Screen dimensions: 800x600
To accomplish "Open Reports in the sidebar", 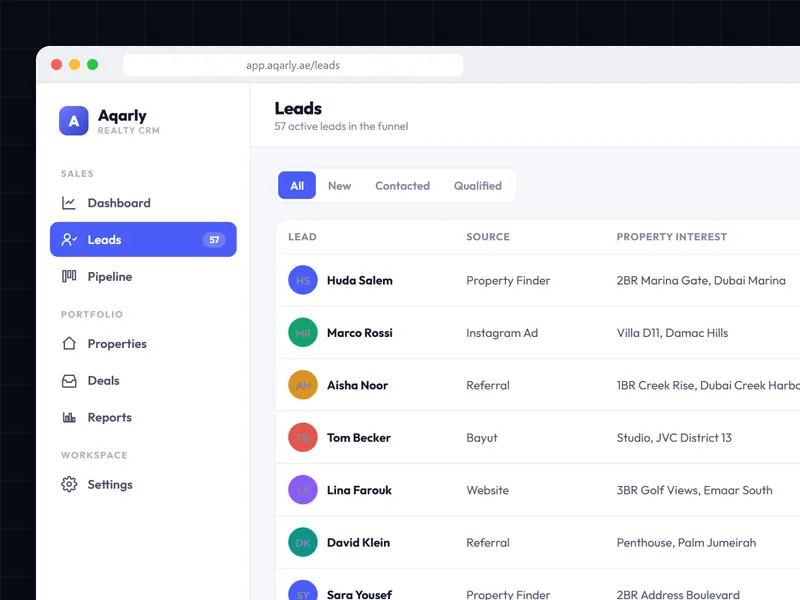I will [143, 417].
